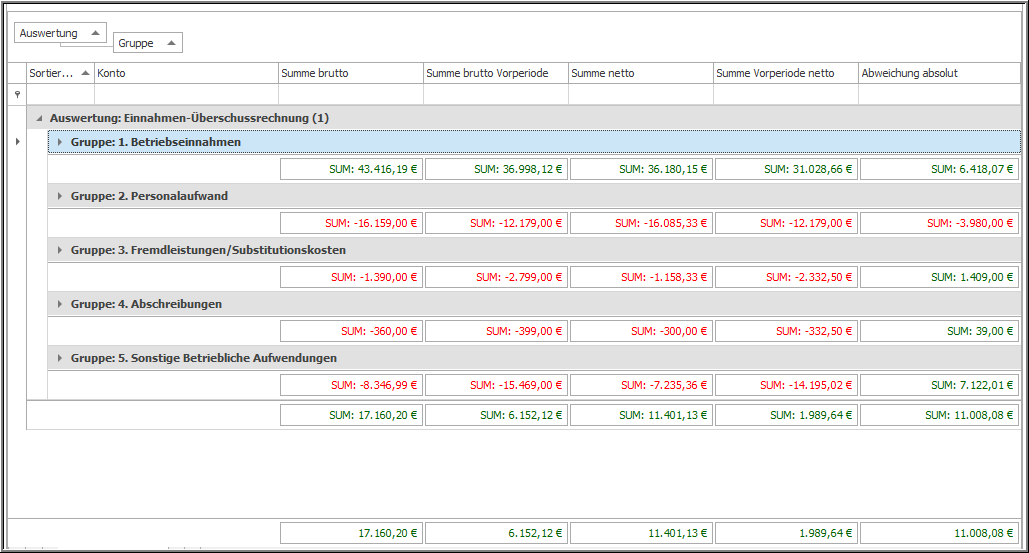This screenshot has height=553, width=1029.
Task: Click the Auswertung grouping chip
Action: point(60,33)
